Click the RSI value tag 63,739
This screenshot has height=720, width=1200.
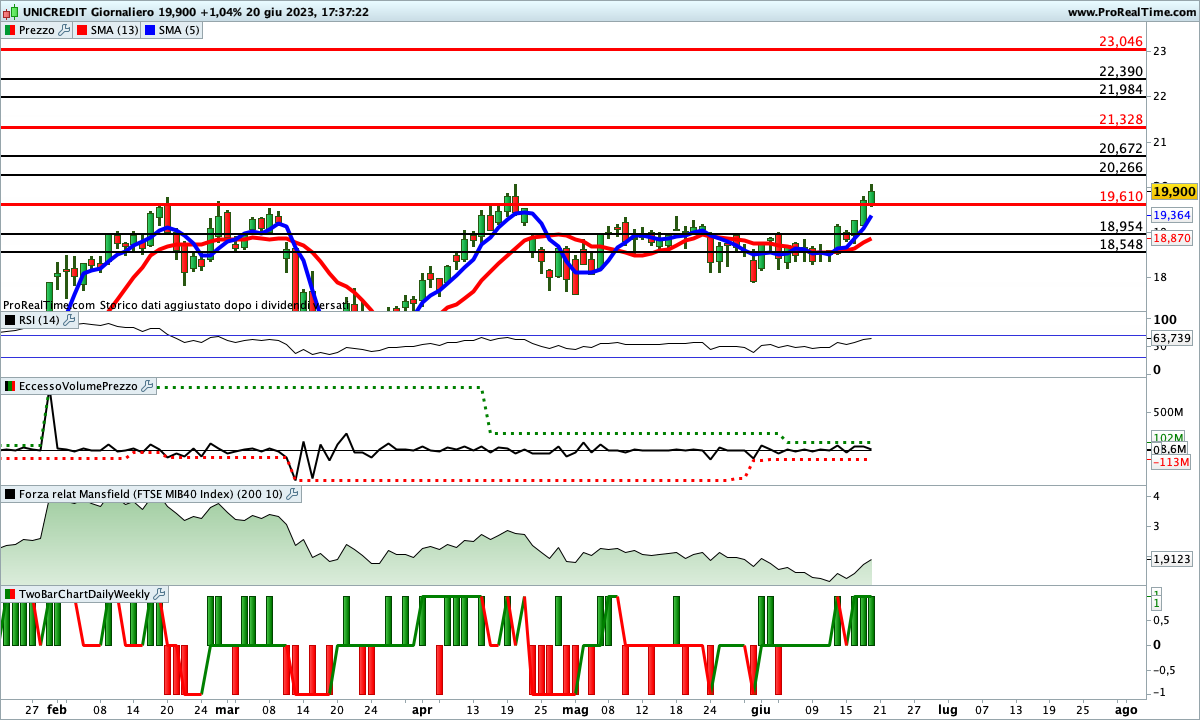tap(1172, 338)
